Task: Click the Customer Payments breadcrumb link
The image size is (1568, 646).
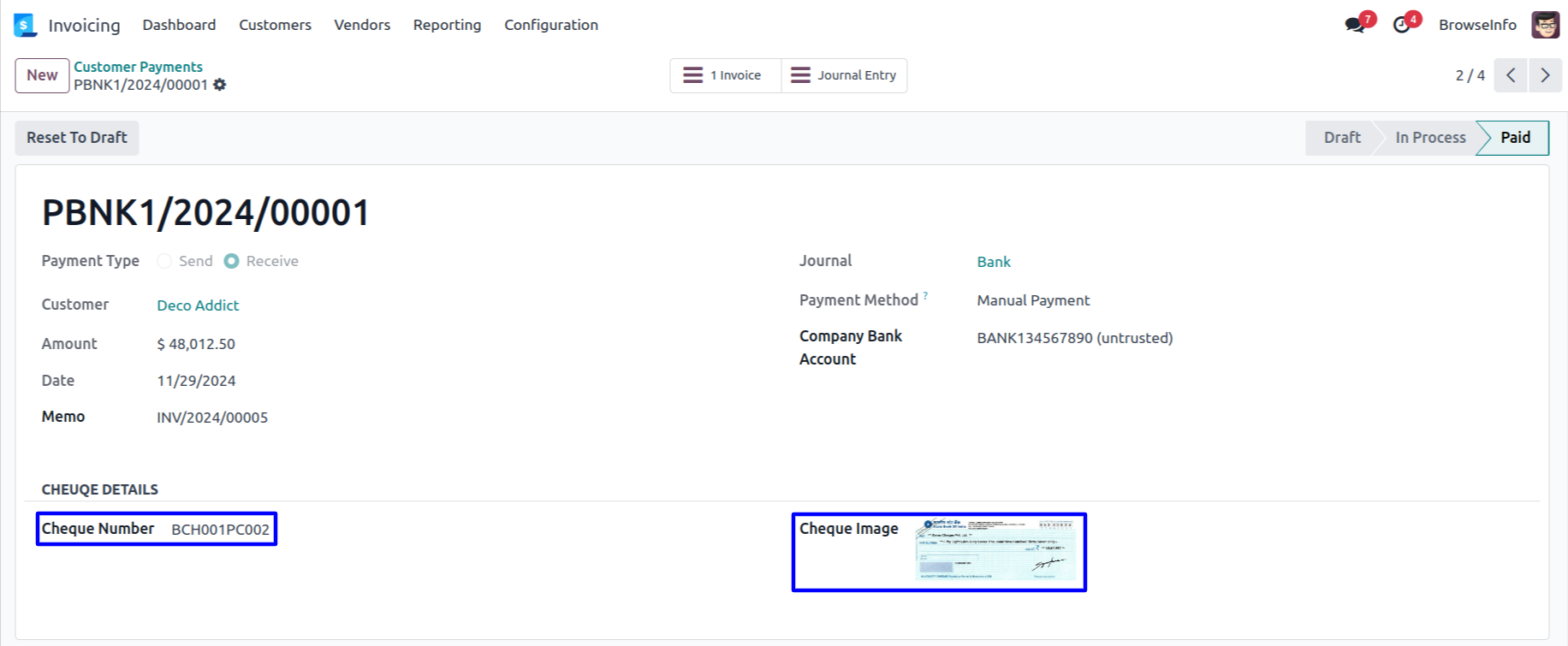Action: [x=138, y=67]
